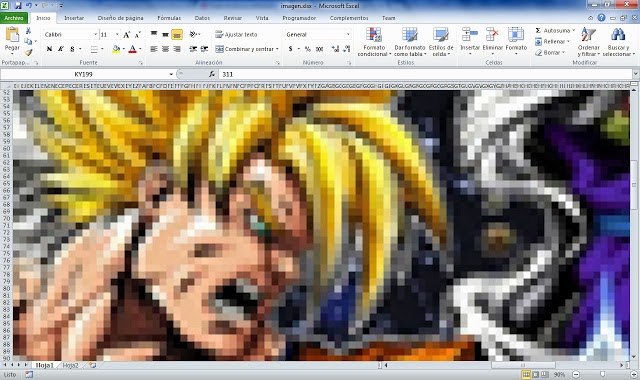Viewport: 640px width, 380px height.
Task: Open the Combinar y centrar dropdown arrow
Action: pyautogui.click(x=277, y=49)
